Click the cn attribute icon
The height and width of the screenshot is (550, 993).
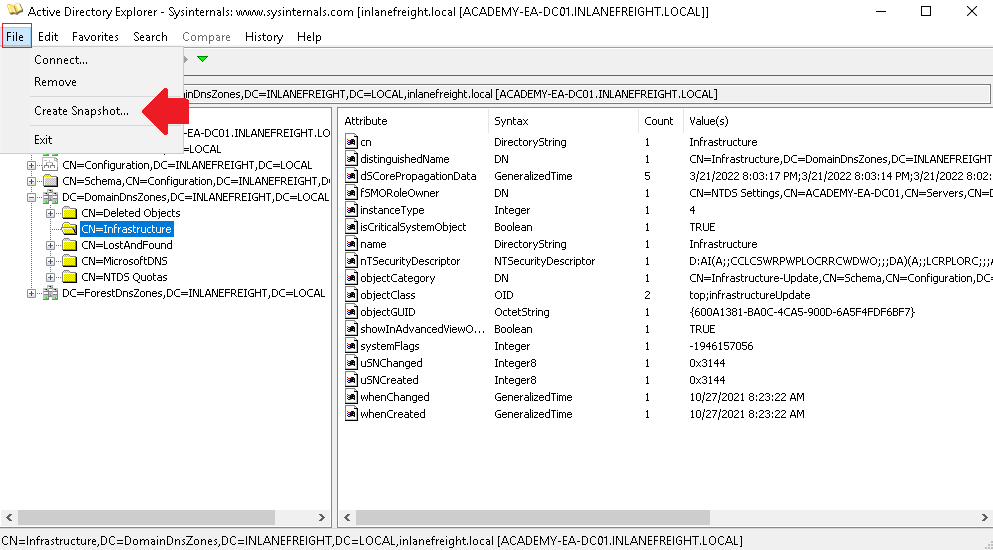click(x=351, y=142)
